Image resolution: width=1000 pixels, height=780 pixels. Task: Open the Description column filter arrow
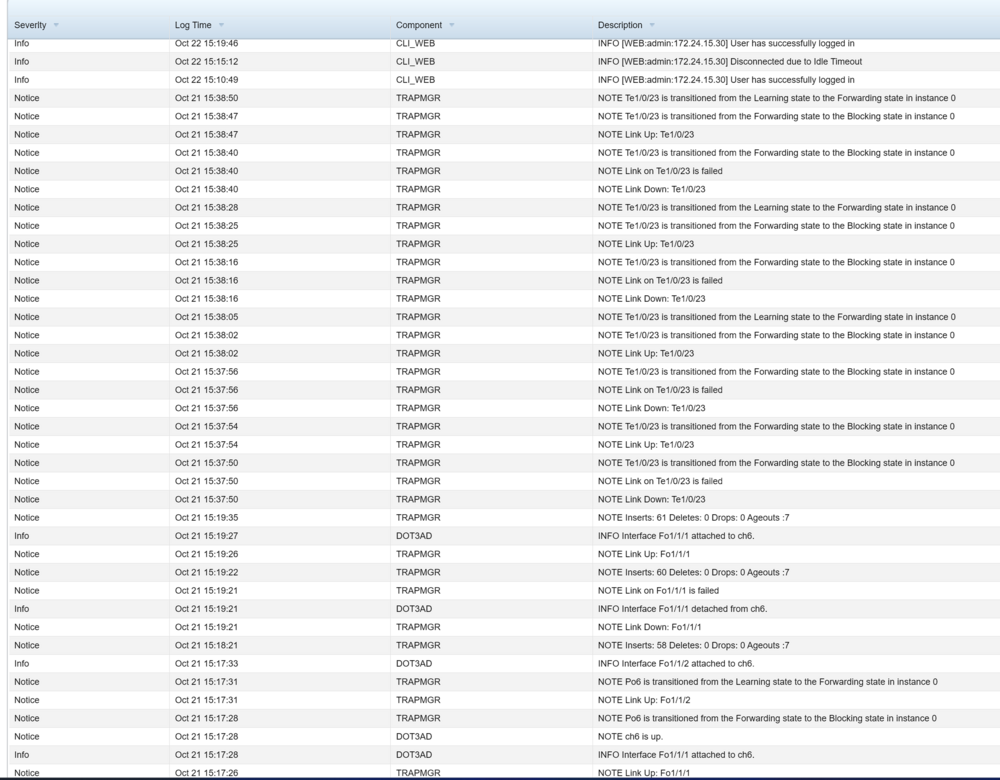click(x=652, y=25)
